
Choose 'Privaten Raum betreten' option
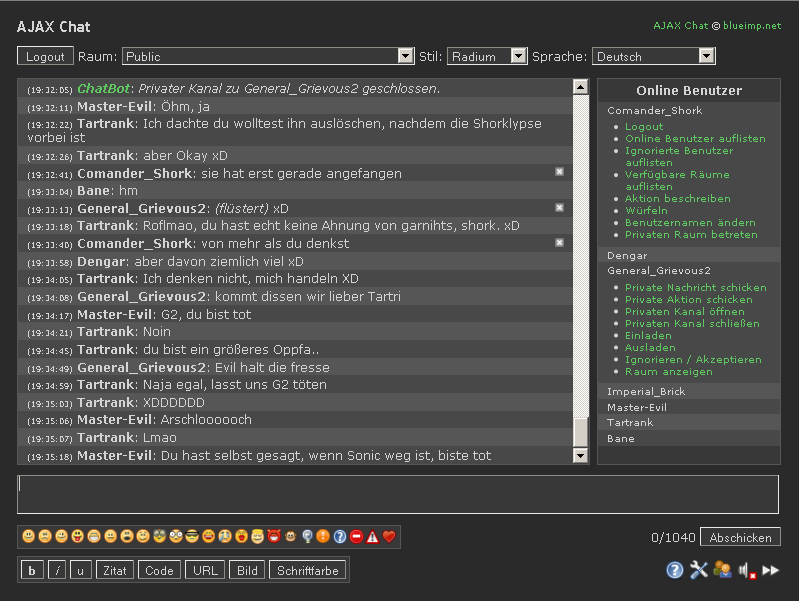[691, 234]
